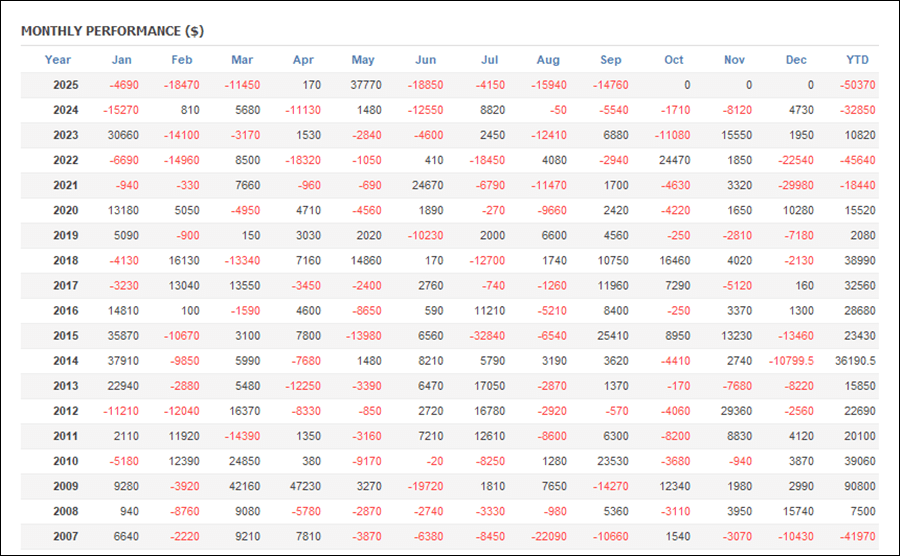Click the Nov column header
Image resolution: width=900 pixels, height=556 pixels.
[735, 60]
